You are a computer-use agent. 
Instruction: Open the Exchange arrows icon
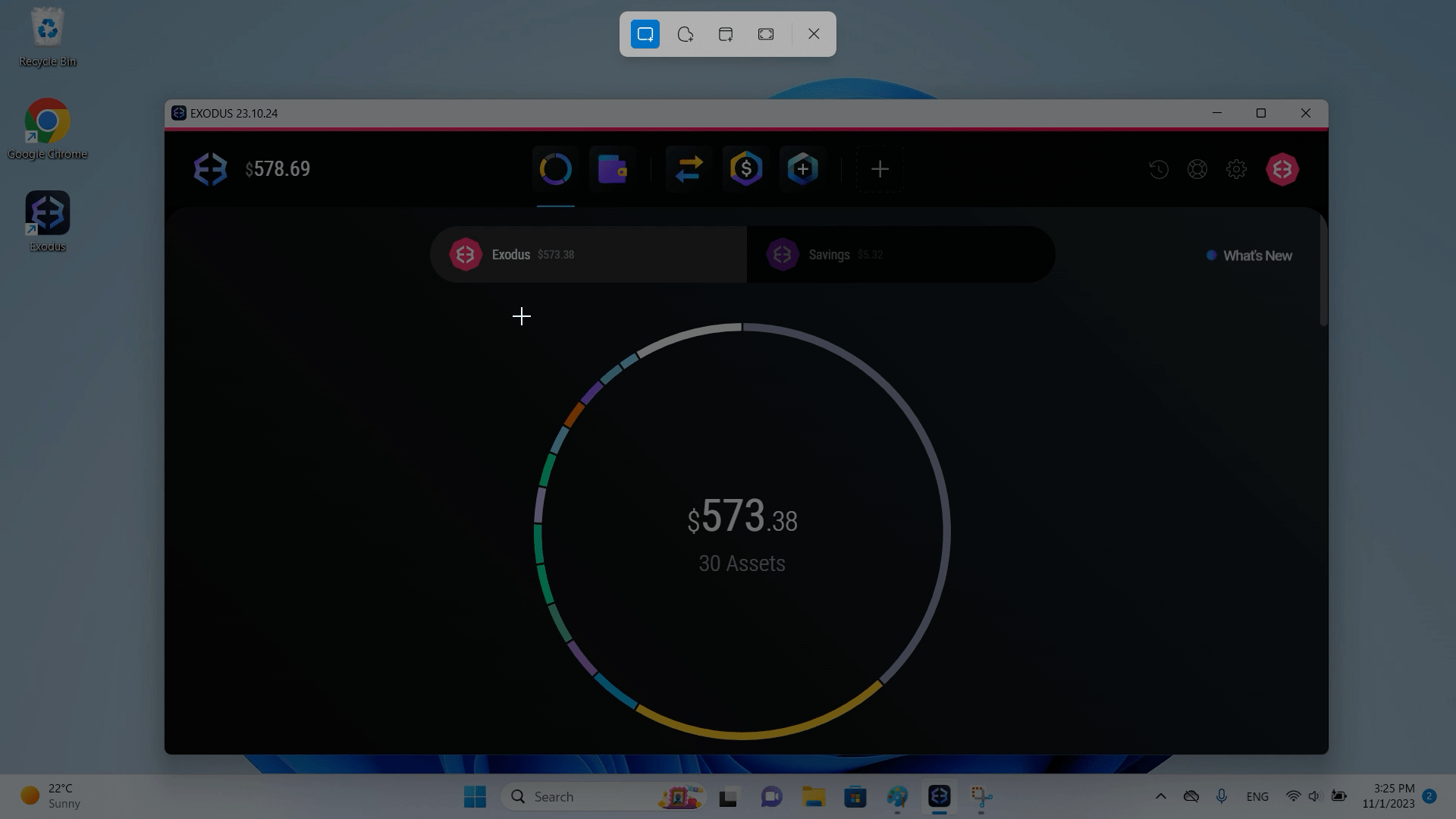pyautogui.click(x=689, y=169)
